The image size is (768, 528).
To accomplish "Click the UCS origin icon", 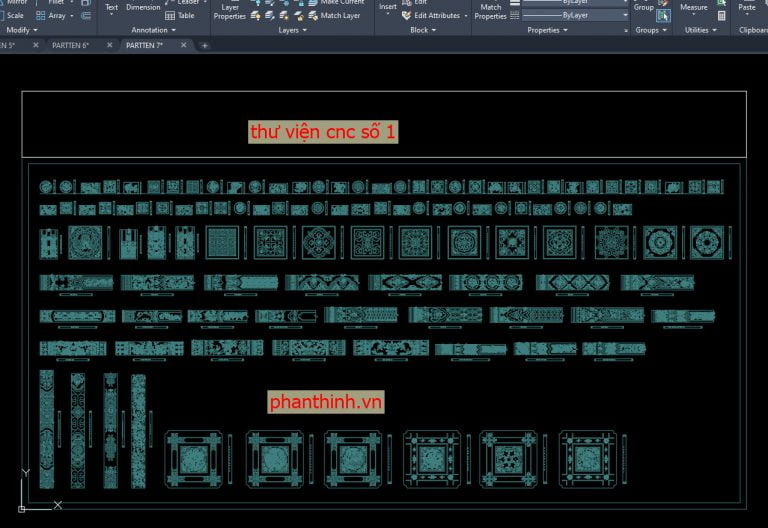I will (x=22, y=509).
